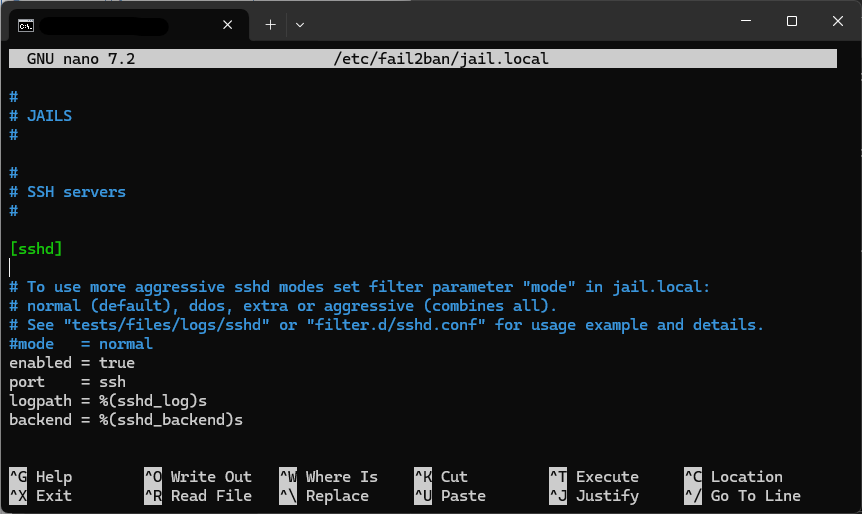Minimize the terminal window
The width and height of the screenshot is (862, 514).
[745, 22]
